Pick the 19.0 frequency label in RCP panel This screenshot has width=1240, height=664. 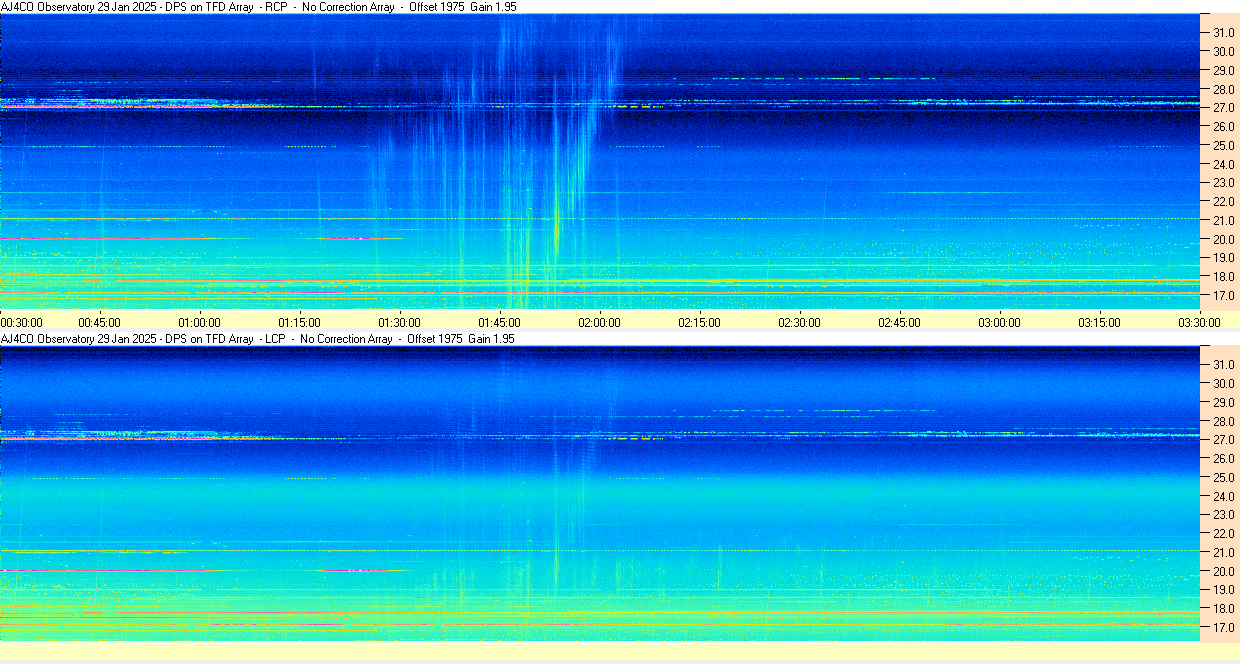click(1224, 258)
